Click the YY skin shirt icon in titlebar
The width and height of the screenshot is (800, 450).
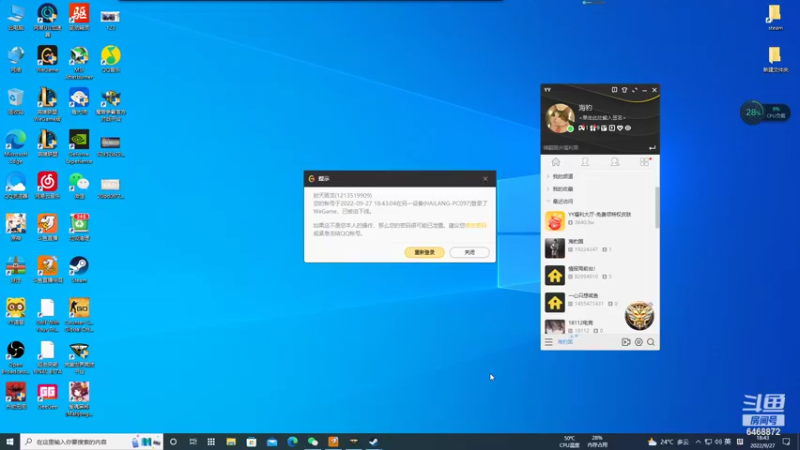tap(624, 90)
